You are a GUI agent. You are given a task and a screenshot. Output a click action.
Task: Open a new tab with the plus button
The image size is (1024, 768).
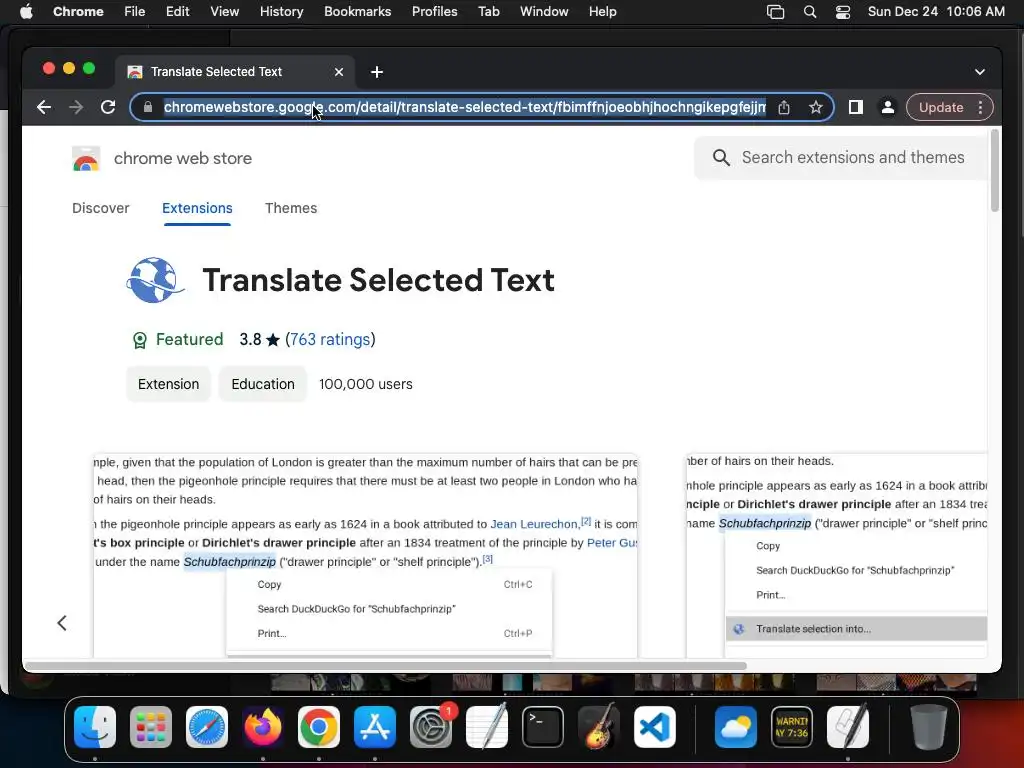[377, 72]
